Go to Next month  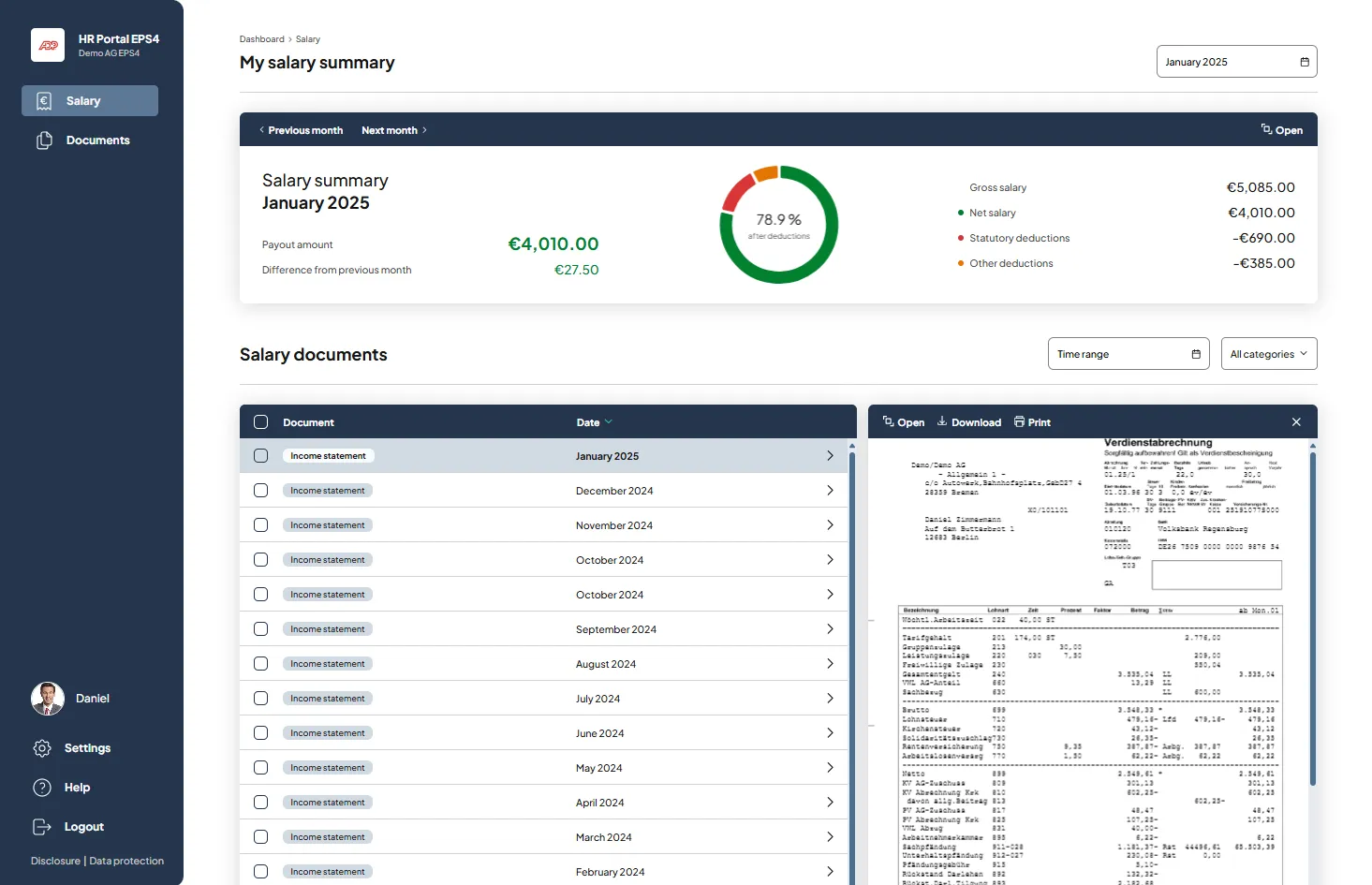394,130
